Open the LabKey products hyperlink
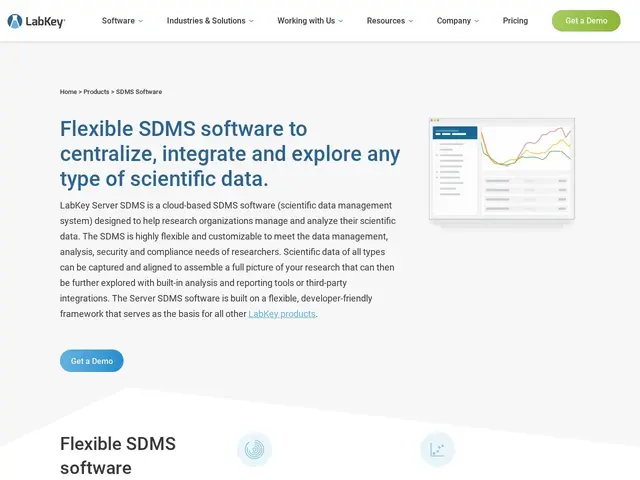The image size is (640, 480). (x=282, y=314)
